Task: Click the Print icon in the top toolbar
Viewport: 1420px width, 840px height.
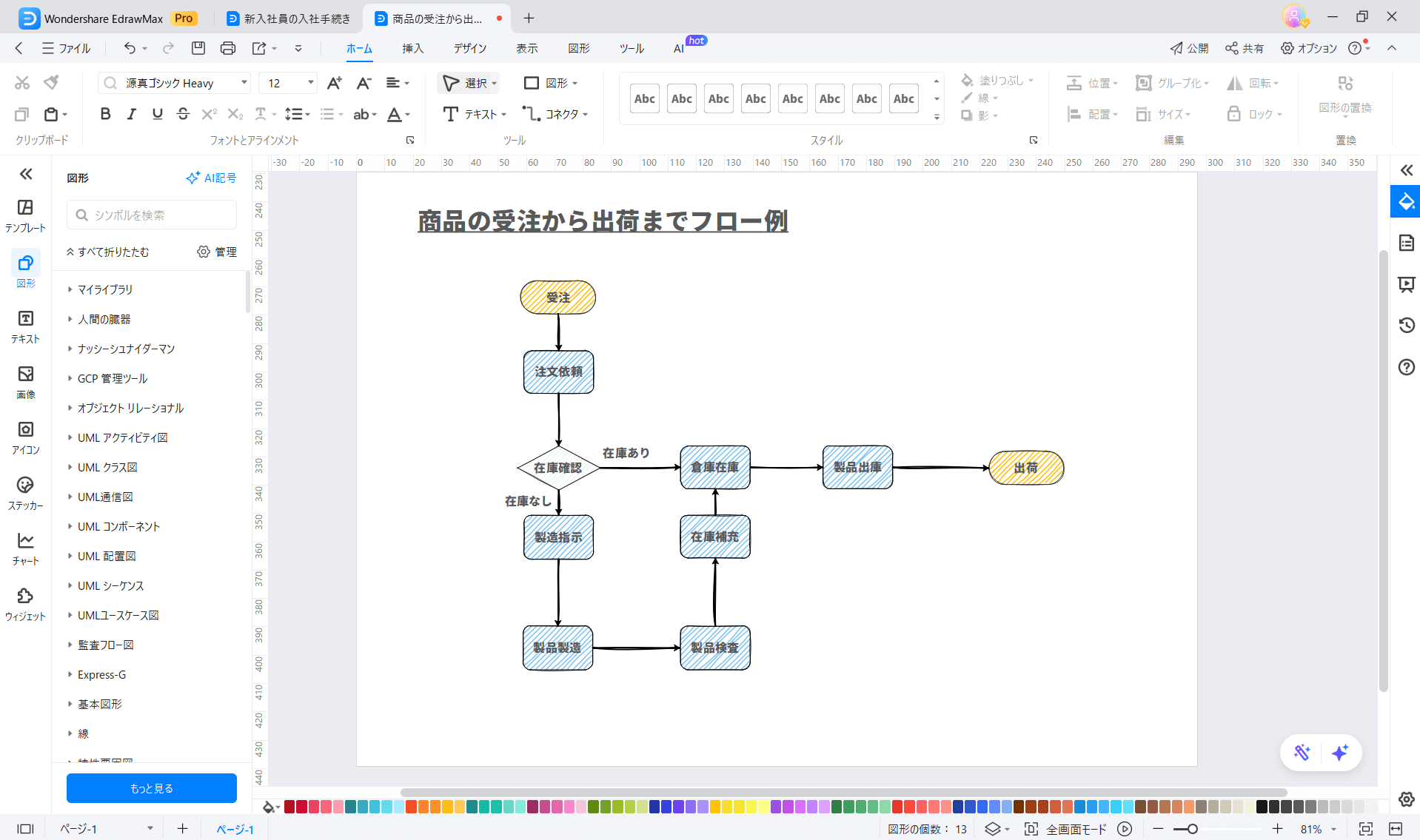Action: click(x=228, y=48)
